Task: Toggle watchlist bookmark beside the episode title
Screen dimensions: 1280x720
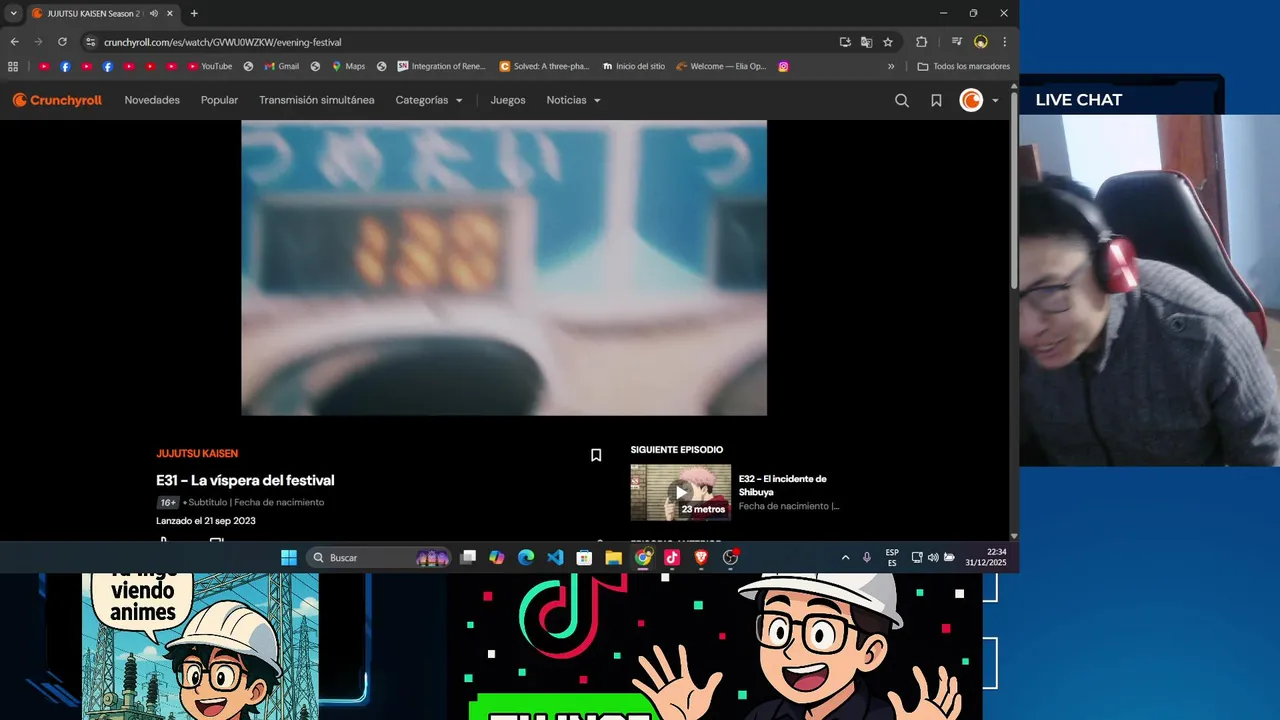Action: pyautogui.click(x=596, y=455)
